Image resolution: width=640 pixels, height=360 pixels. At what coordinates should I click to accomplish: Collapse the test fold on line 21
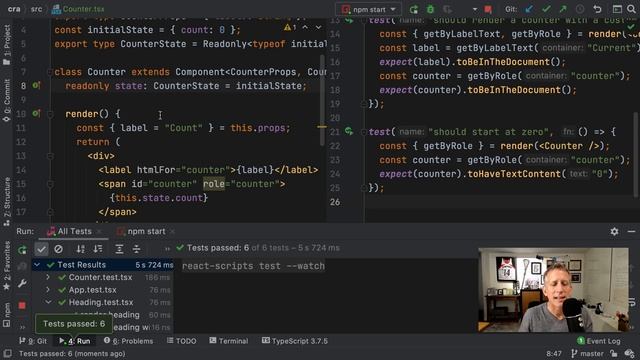[363, 132]
